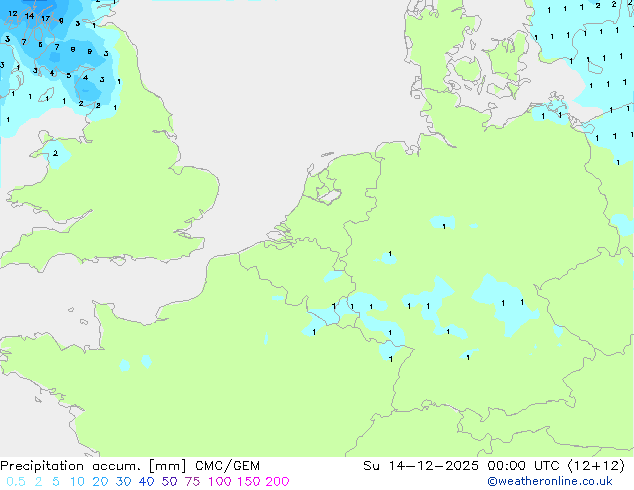The image size is (634, 490).
Task: Select the 75 mm legend value
Action: point(192,482)
